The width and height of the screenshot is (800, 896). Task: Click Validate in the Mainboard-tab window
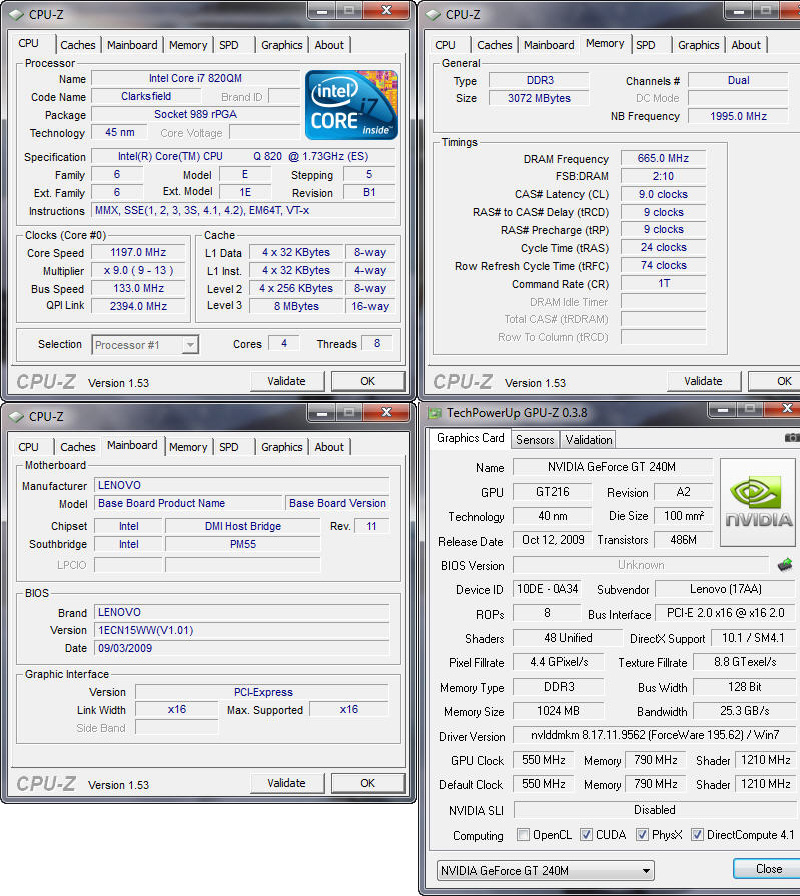(x=287, y=783)
